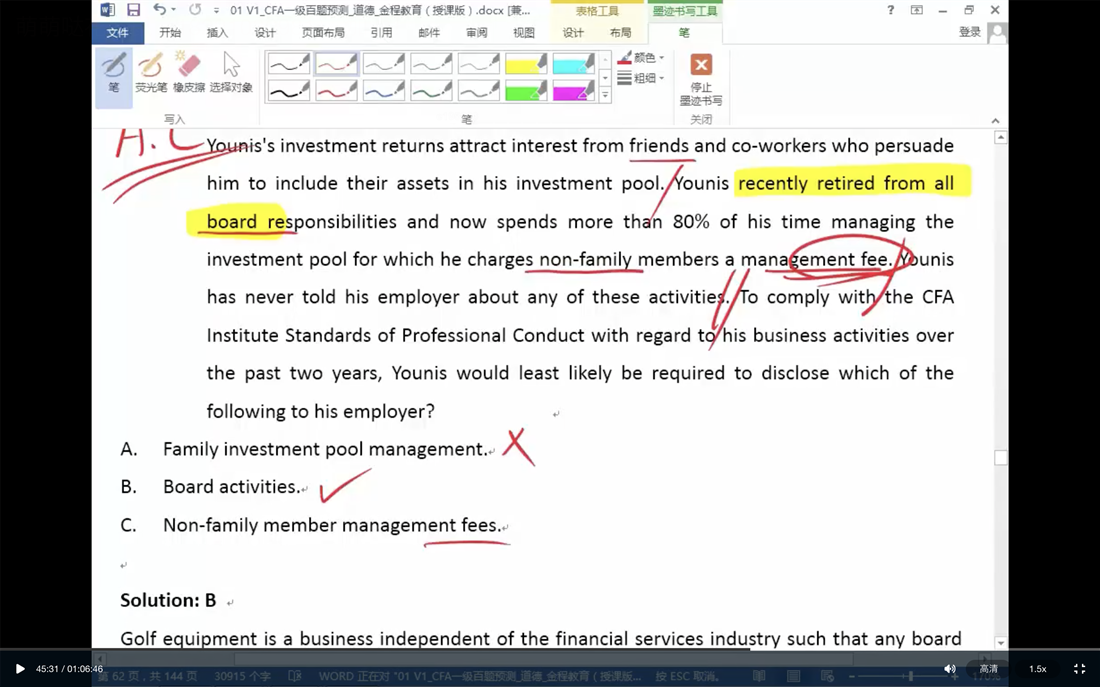Pick the fifth pen style in the top row
Screen dimensions: 1100x687
click(478, 64)
